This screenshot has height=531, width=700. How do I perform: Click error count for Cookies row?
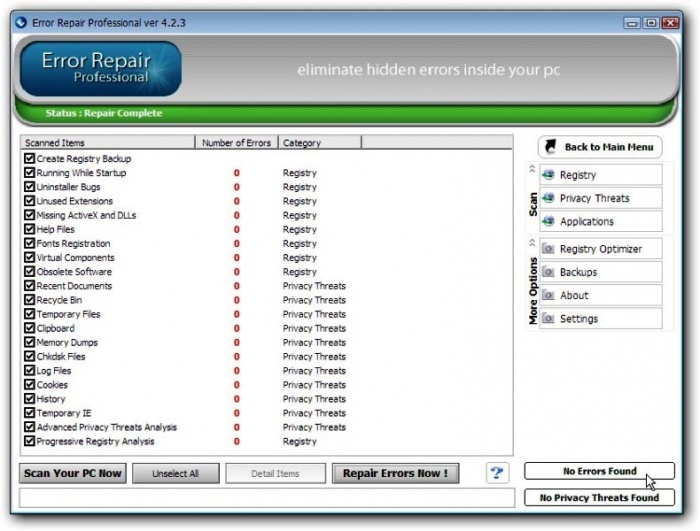[237, 385]
